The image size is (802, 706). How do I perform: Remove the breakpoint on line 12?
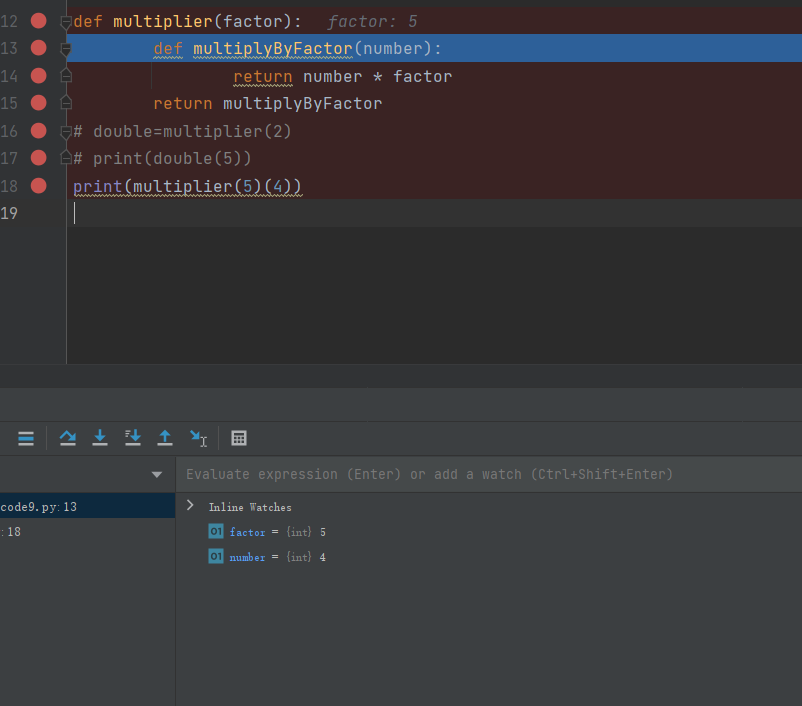click(x=38, y=21)
